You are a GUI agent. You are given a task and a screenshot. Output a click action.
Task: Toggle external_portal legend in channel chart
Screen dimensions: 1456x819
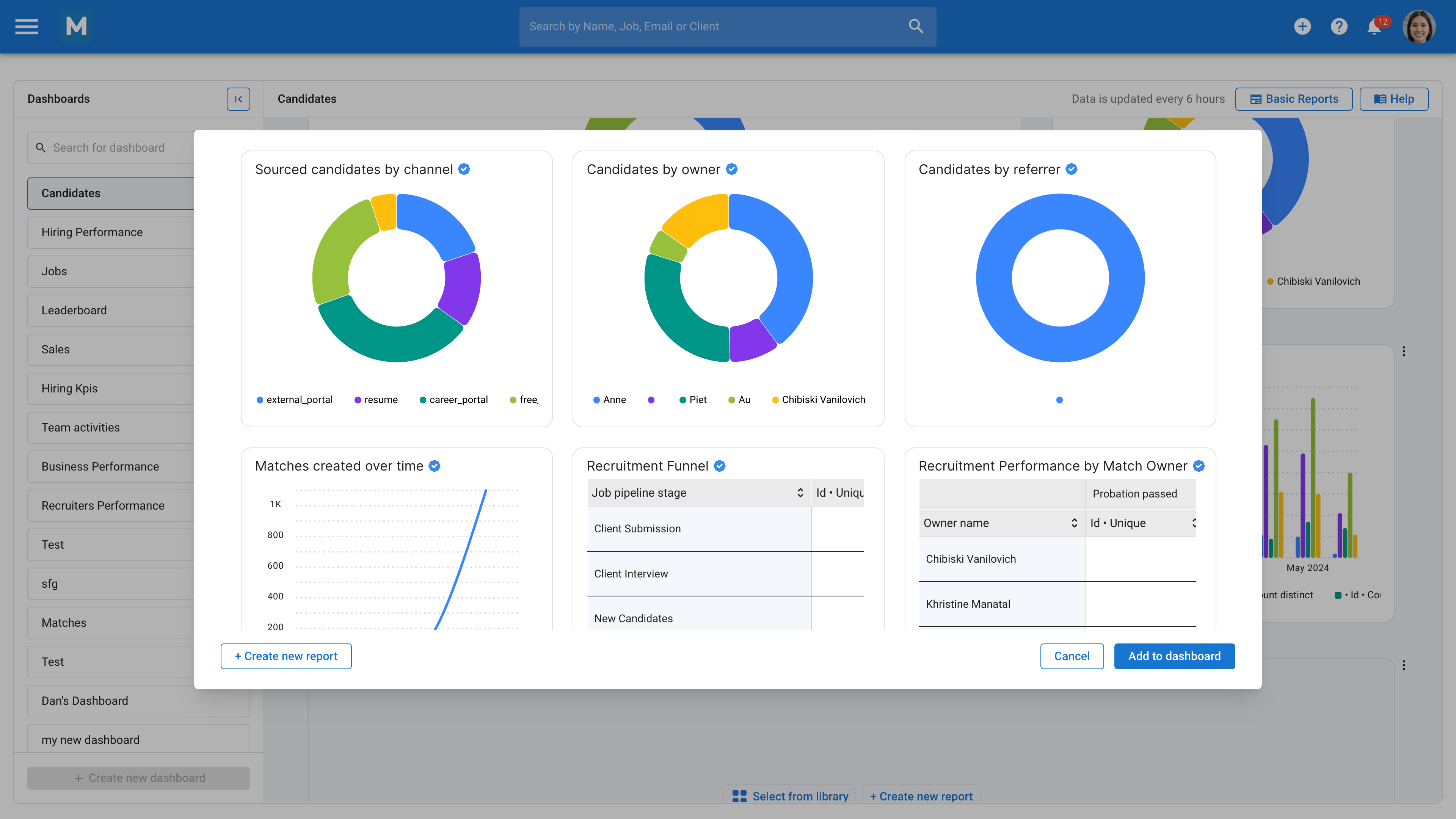294,400
